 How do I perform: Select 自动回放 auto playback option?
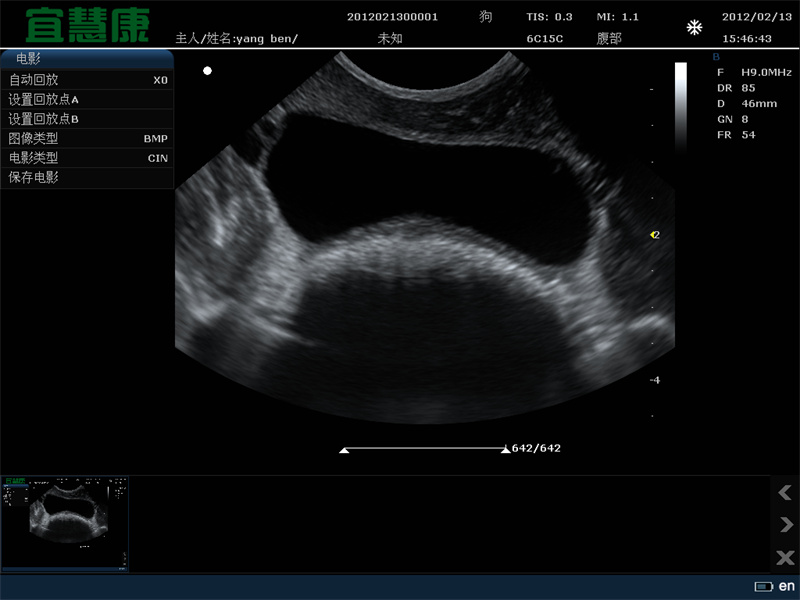pyautogui.click(x=87, y=80)
